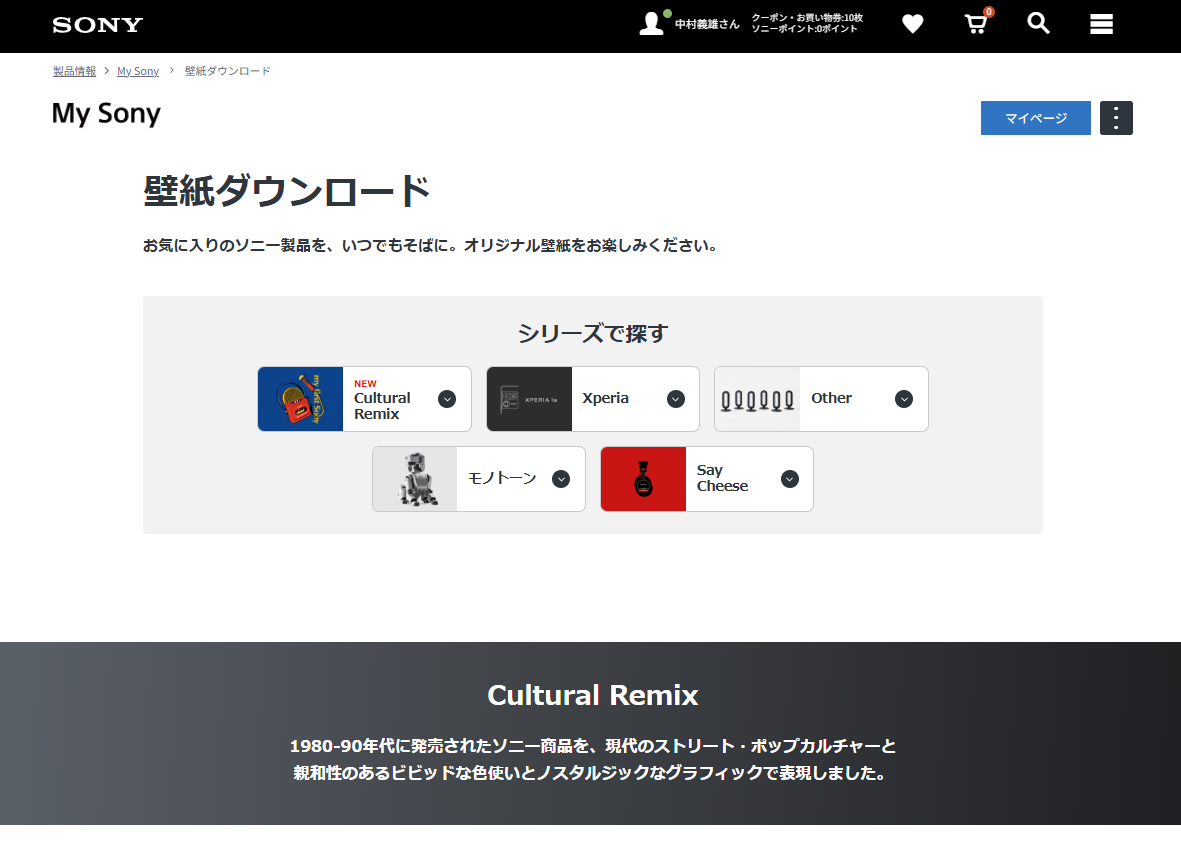The height and width of the screenshot is (863, 1181).
Task: Click the Cultural Remix radio thumbnail
Action: pyautogui.click(x=301, y=399)
